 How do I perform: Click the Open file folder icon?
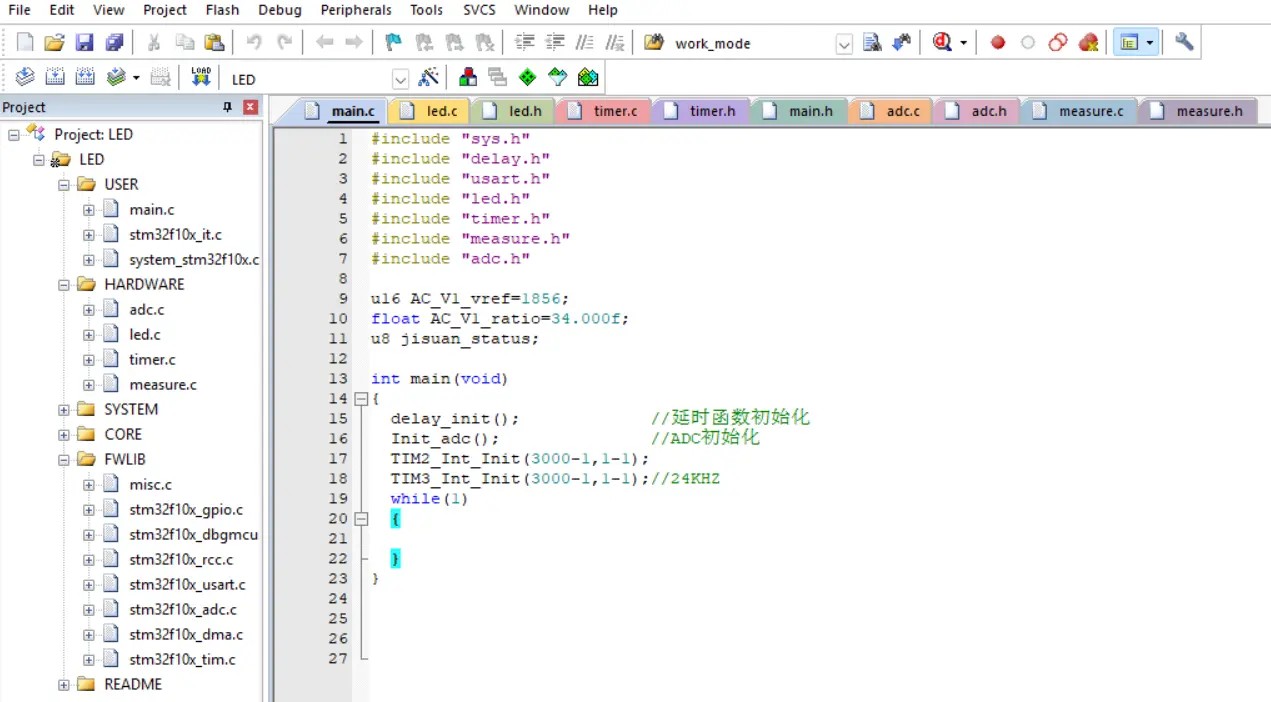pos(54,42)
